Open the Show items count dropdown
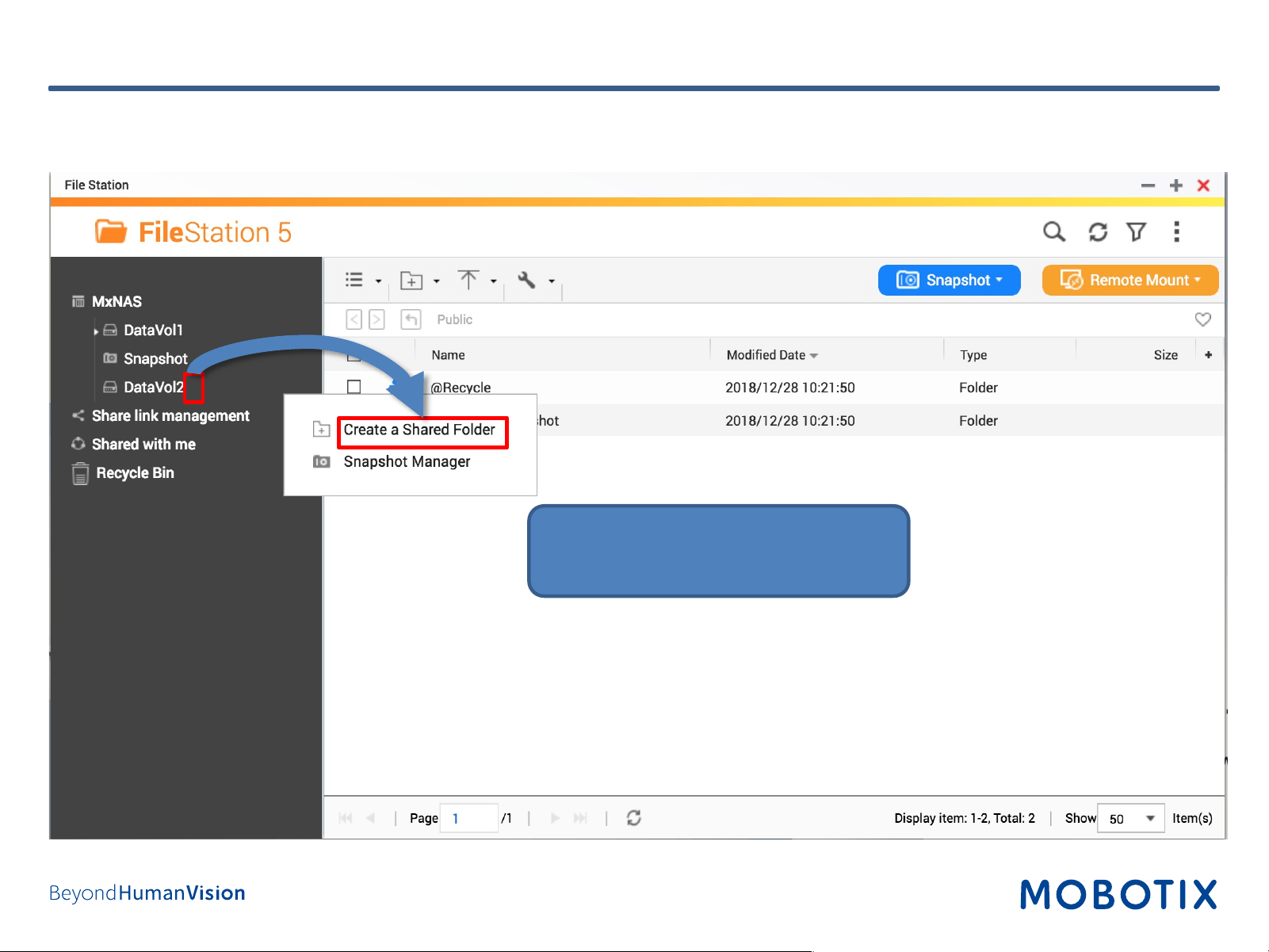The image size is (1269, 952). click(x=1131, y=818)
